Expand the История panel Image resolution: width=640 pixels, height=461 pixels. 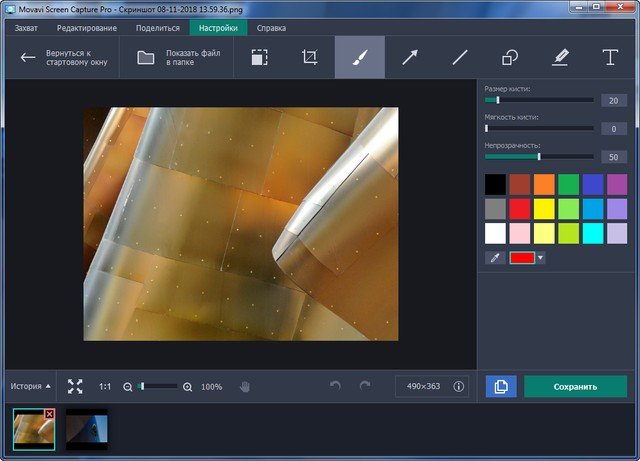click(x=31, y=386)
